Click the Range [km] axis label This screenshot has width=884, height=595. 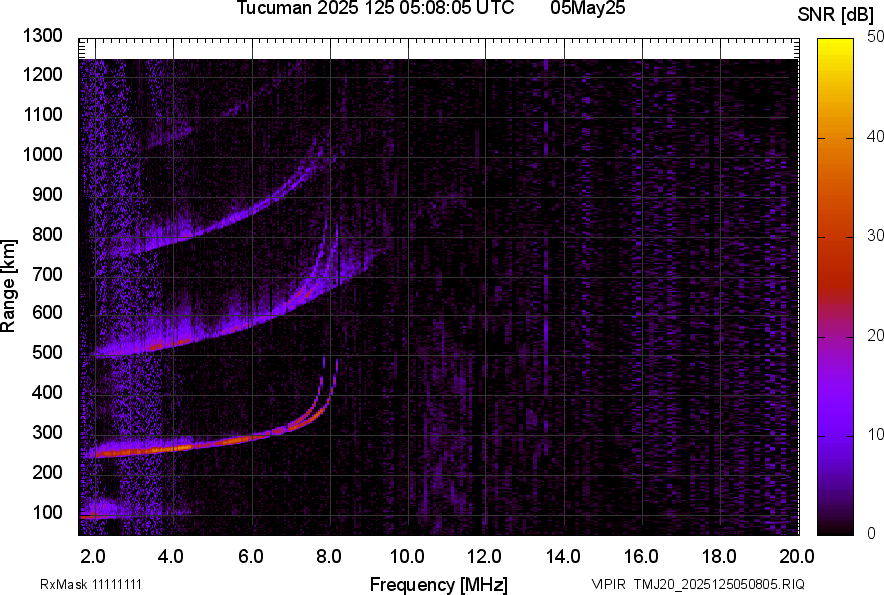click(8, 286)
